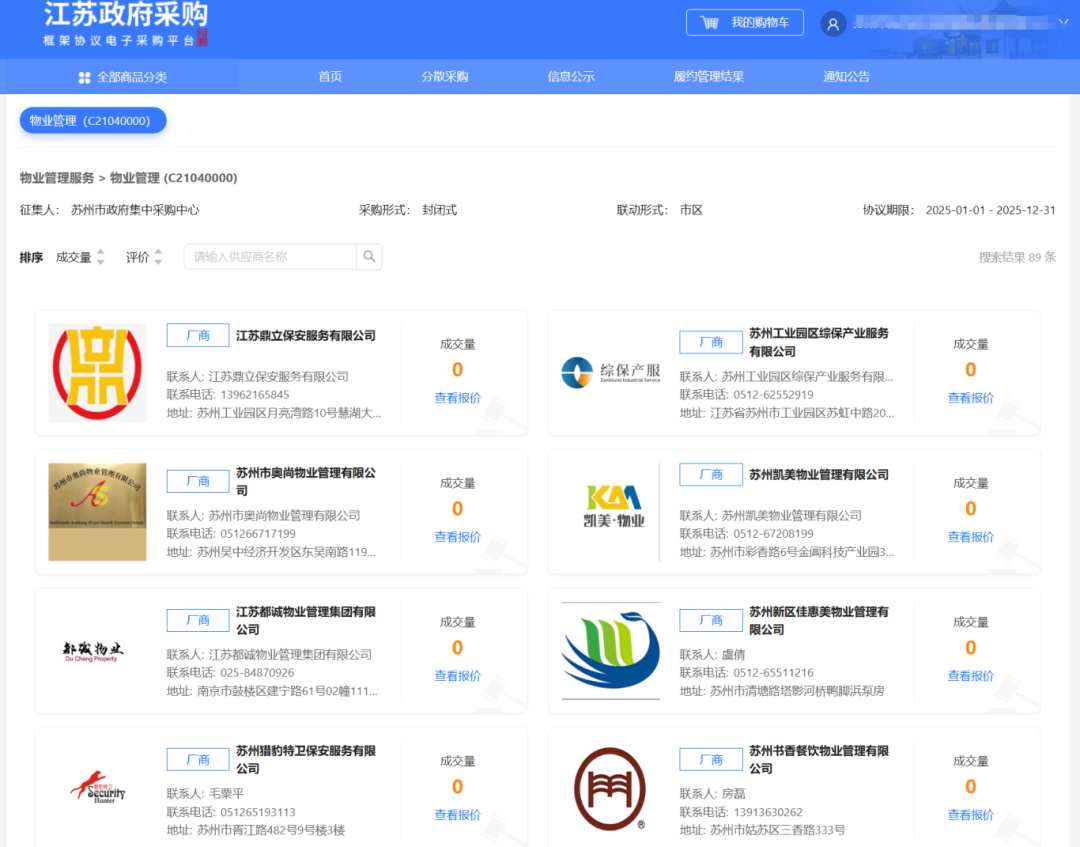Open 苏州书香餐饮物业管理有限公司 company name
This screenshot has height=847, width=1080.
(819, 760)
